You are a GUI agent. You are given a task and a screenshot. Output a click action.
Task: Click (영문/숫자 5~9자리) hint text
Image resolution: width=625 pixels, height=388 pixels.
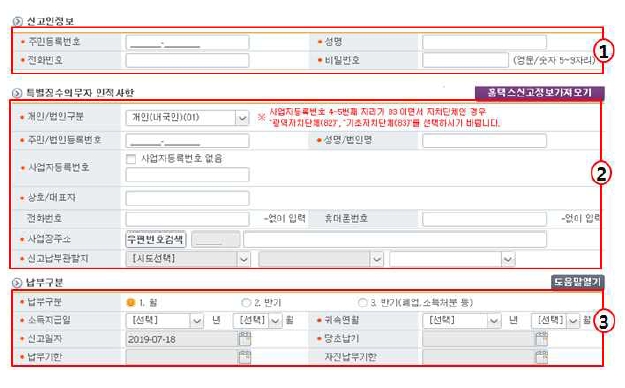(x=554, y=61)
